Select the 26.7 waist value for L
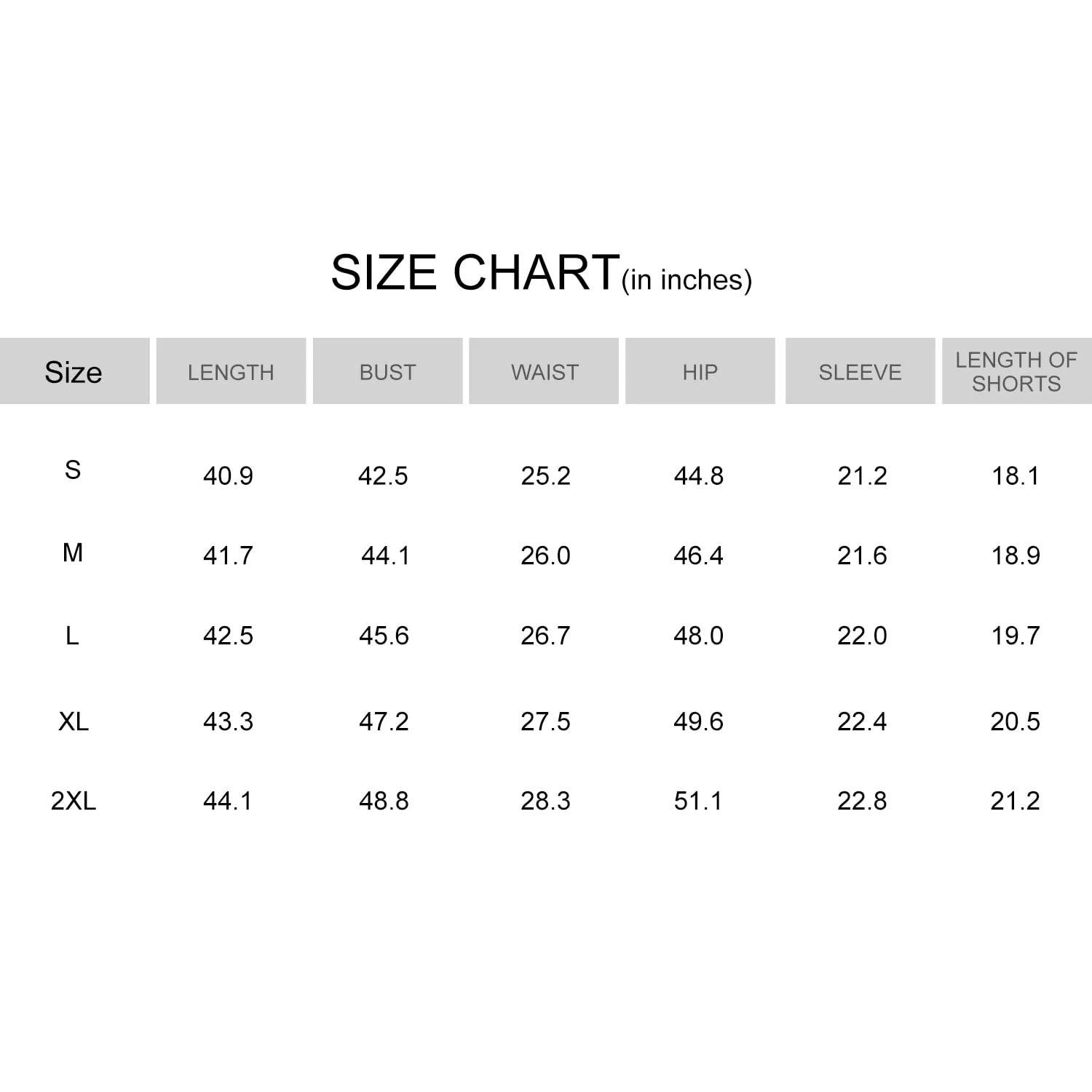 point(545,636)
